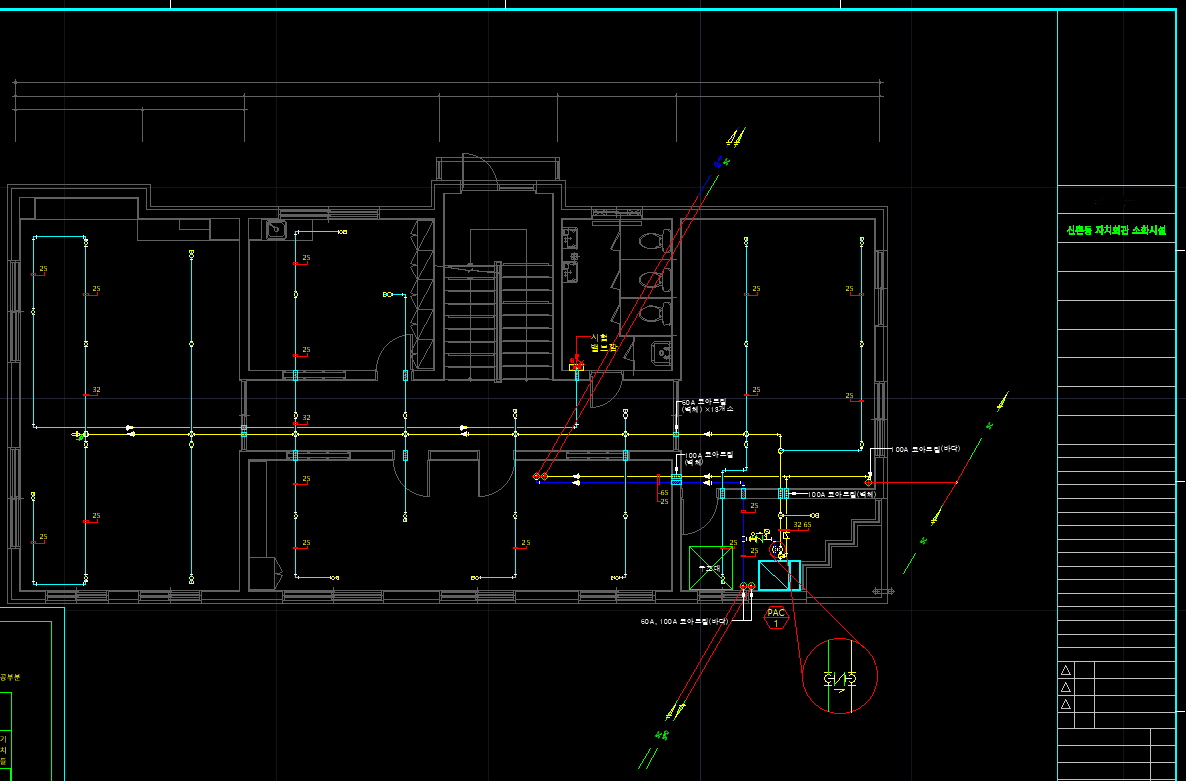The width and height of the screenshot is (1186, 781).
Task: Select the '32 65' pipe size label
Action: [802, 525]
